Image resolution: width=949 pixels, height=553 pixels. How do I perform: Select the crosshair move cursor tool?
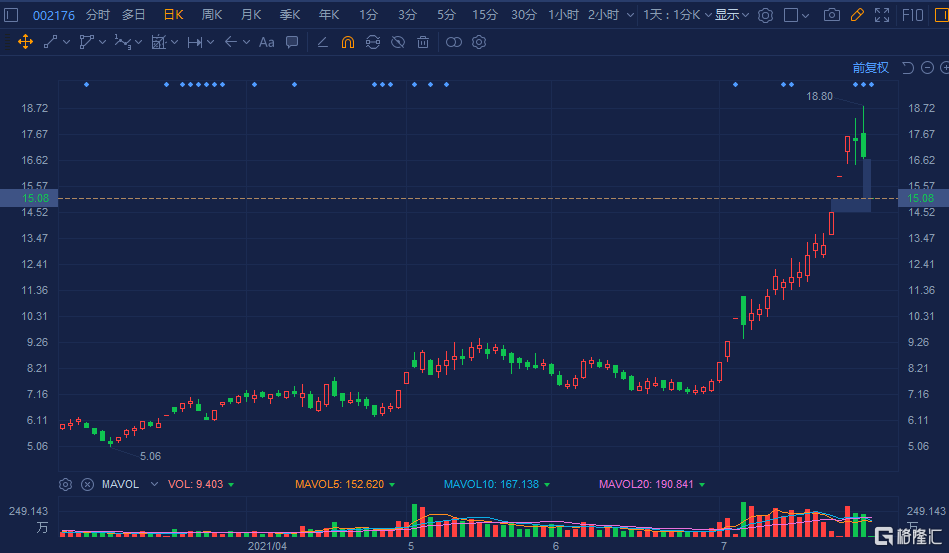[x=25, y=42]
